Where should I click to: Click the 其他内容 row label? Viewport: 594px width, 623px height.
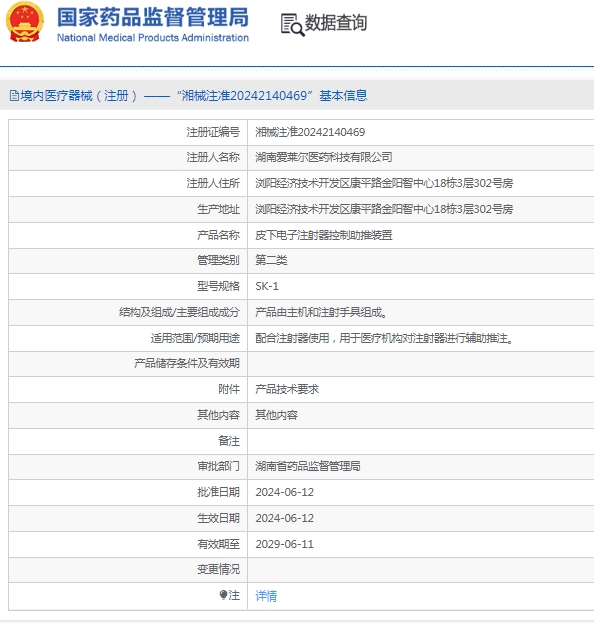pyautogui.click(x=219, y=415)
